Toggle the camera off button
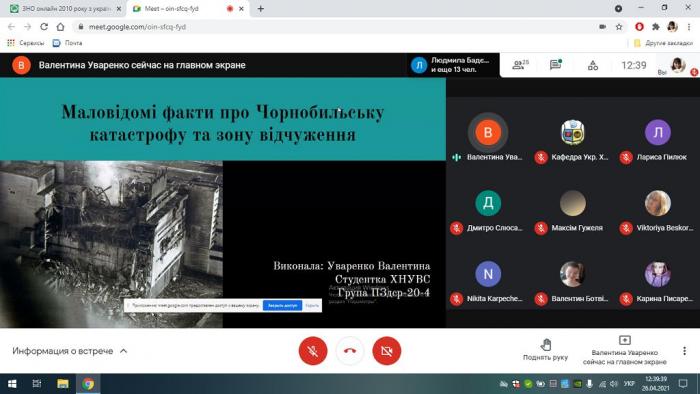The width and height of the screenshot is (700, 394). pyautogui.click(x=386, y=351)
